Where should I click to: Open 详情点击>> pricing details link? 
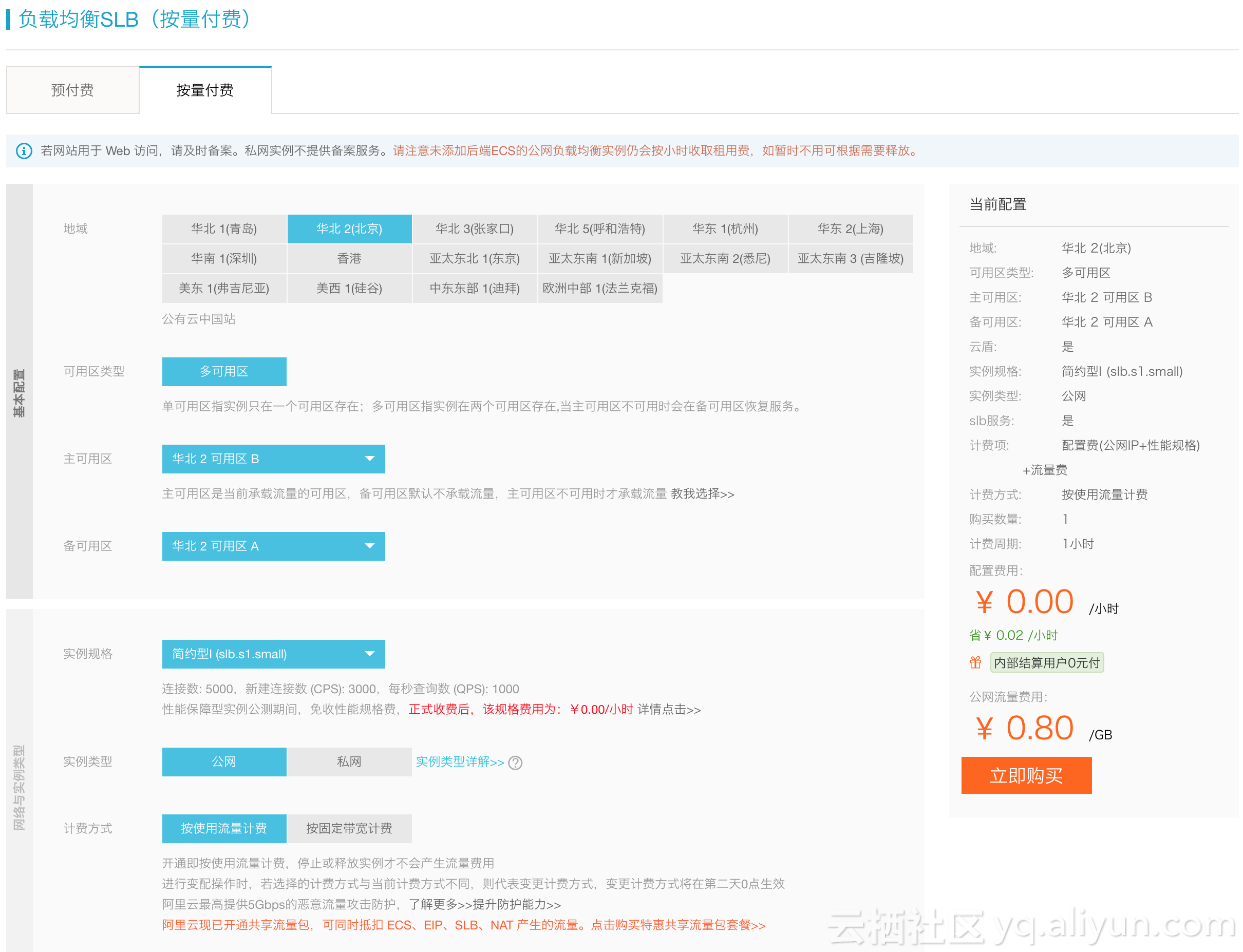pyautogui.click(x=668, y=710)
